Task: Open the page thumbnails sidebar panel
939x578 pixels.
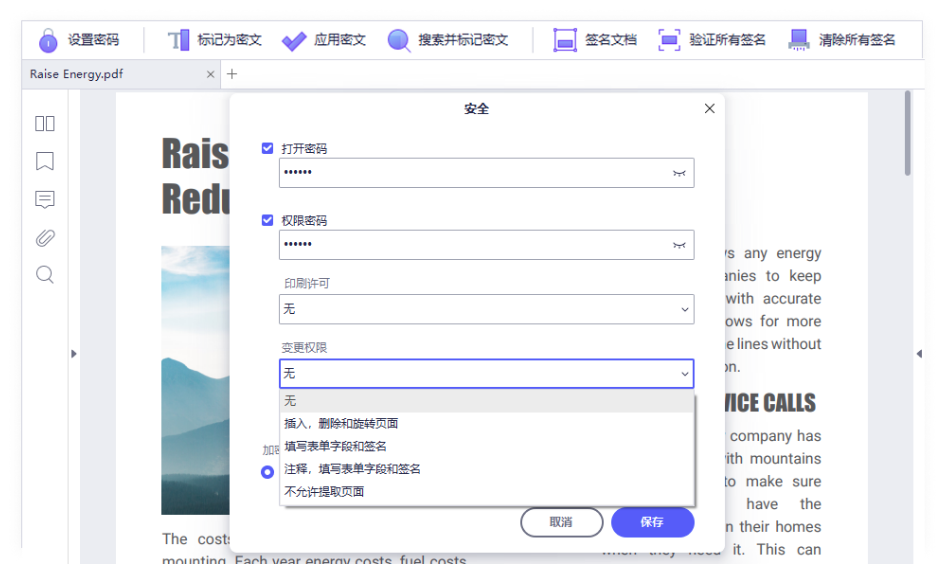Action: tap(45, 123)
